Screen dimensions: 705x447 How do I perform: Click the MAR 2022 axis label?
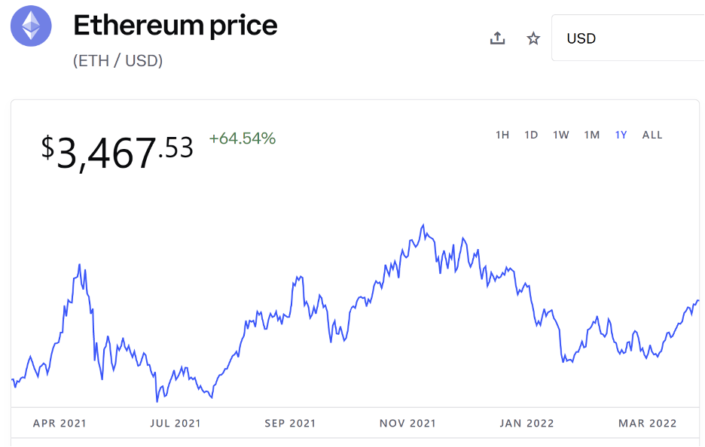(x=645, y=423)
